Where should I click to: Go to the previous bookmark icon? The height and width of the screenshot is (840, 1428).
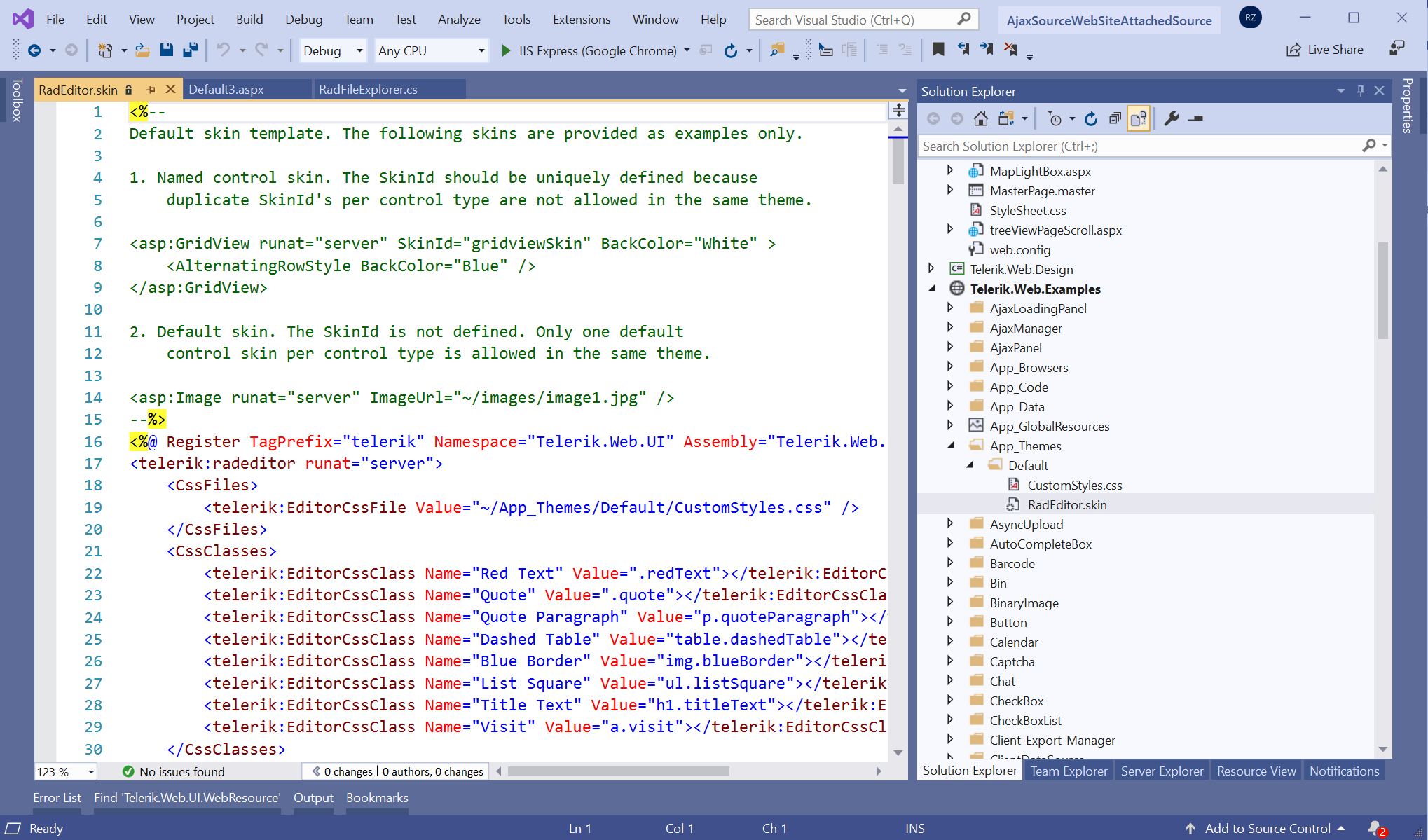point(963,49)
